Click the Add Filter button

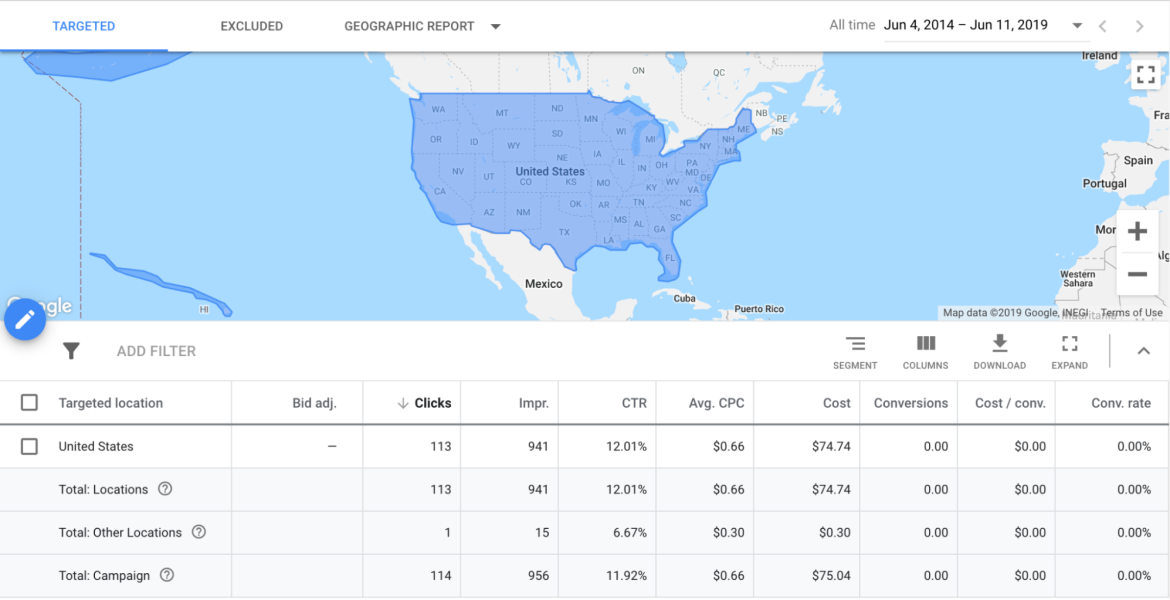pos(155,351)
